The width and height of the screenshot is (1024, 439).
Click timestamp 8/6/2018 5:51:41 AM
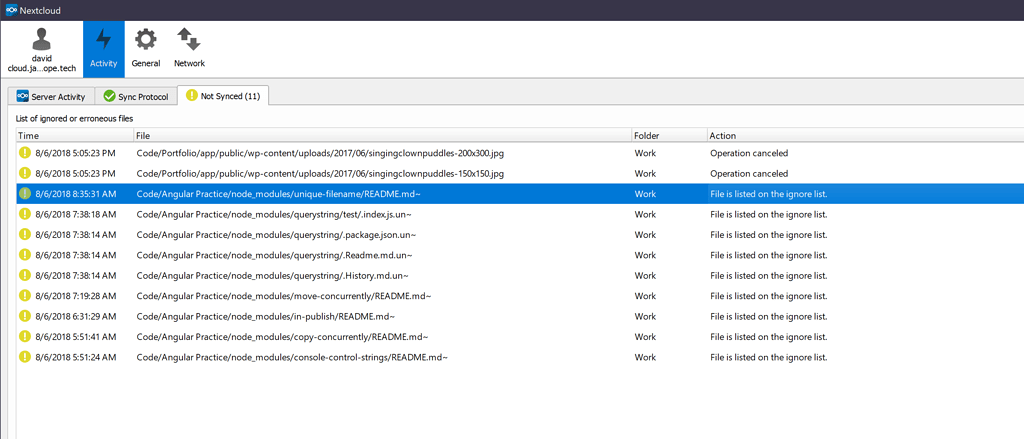[76, 336]
